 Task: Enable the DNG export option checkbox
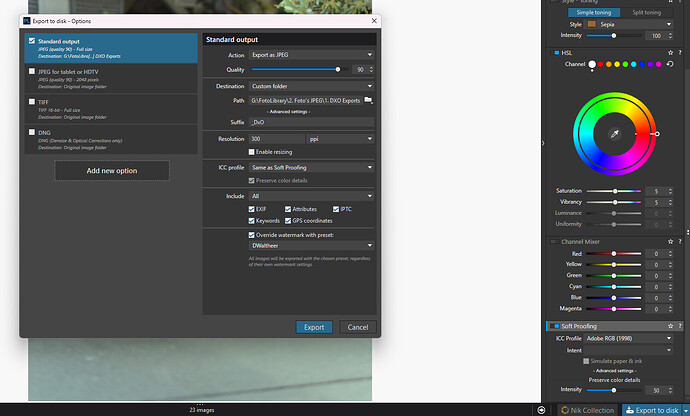click(32, 132)
